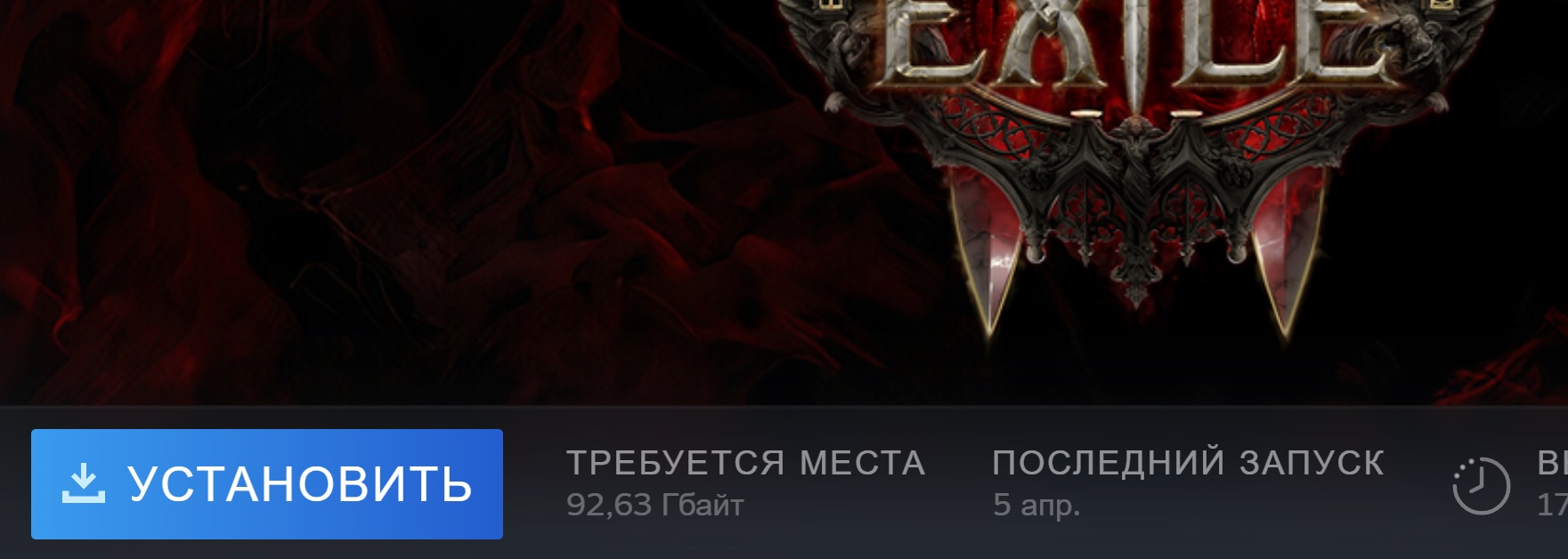
Task: Click the cut-off heading beside the clock icon
Action: [x=1552, y=463]
